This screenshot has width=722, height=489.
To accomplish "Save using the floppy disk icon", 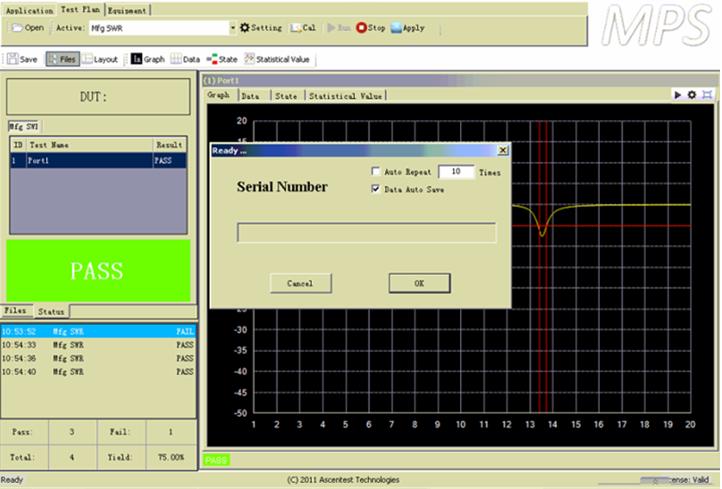I will coord(12,59).
